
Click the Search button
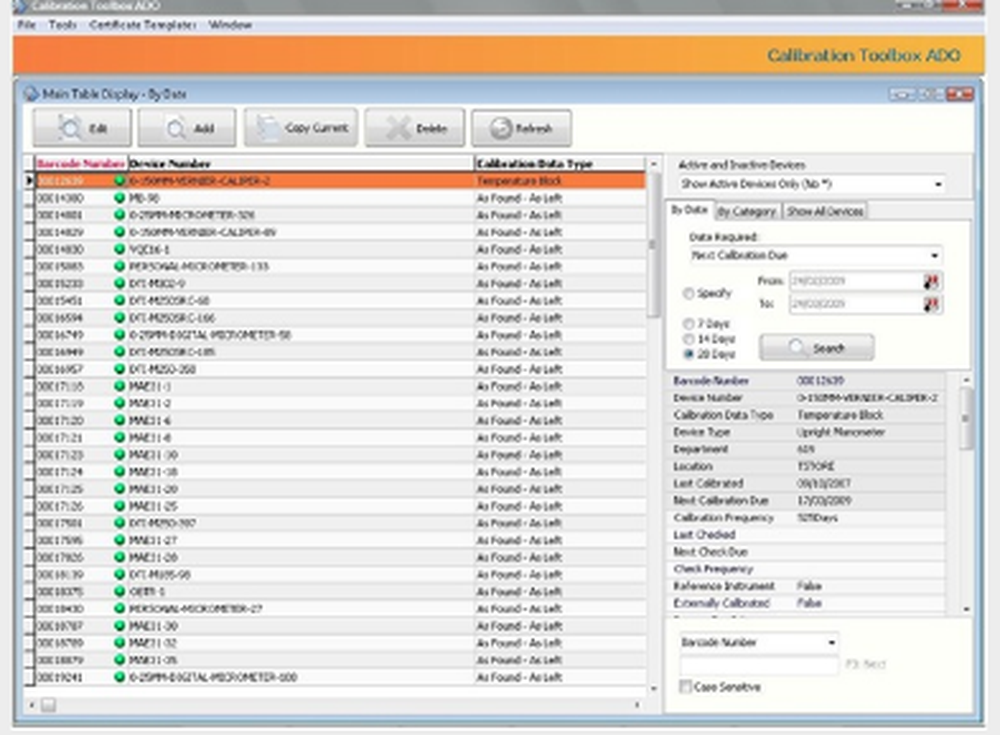(x=816, y=348)
